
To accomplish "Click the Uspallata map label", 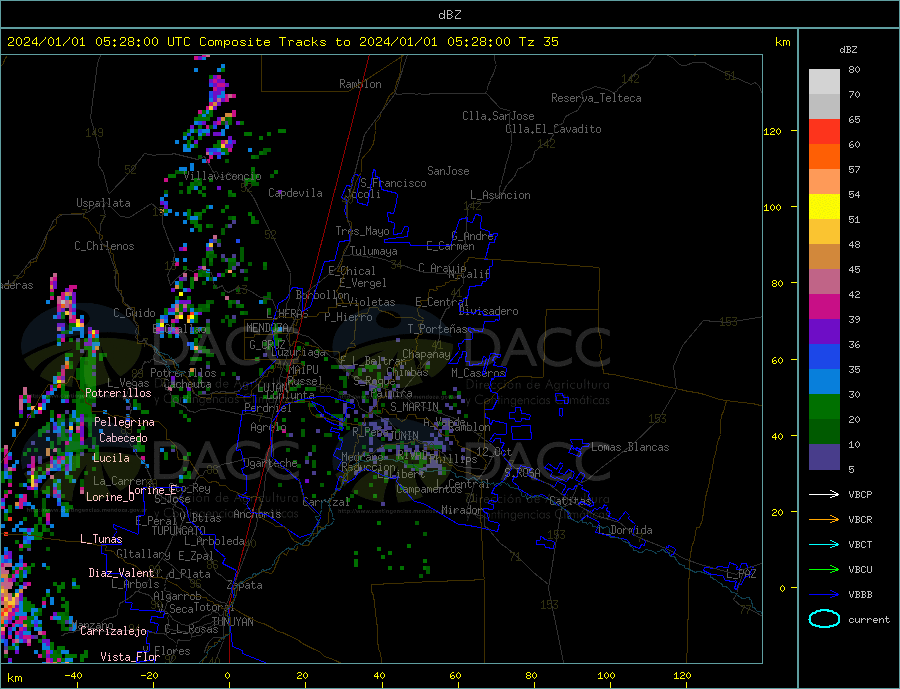I will (103, 203).
